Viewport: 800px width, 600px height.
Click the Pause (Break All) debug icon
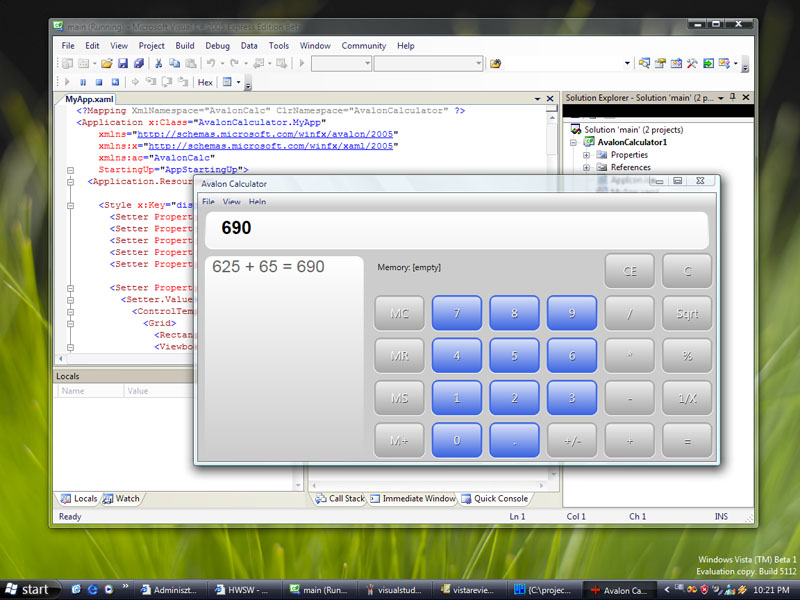pyautogui.click(x=83, y=82)
